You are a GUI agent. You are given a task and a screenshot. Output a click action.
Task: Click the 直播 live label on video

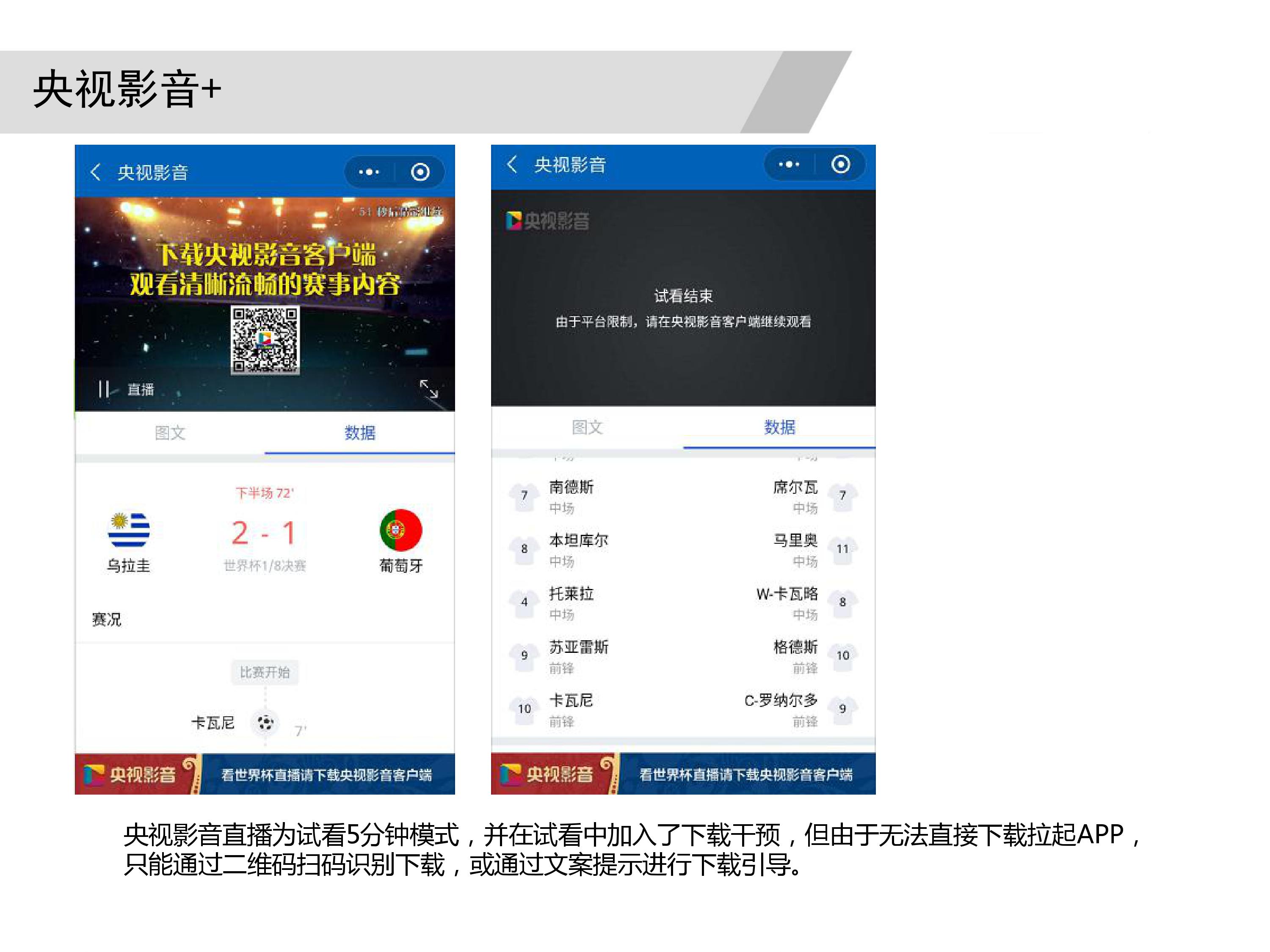pyautogui.click(x=141, y=390)
